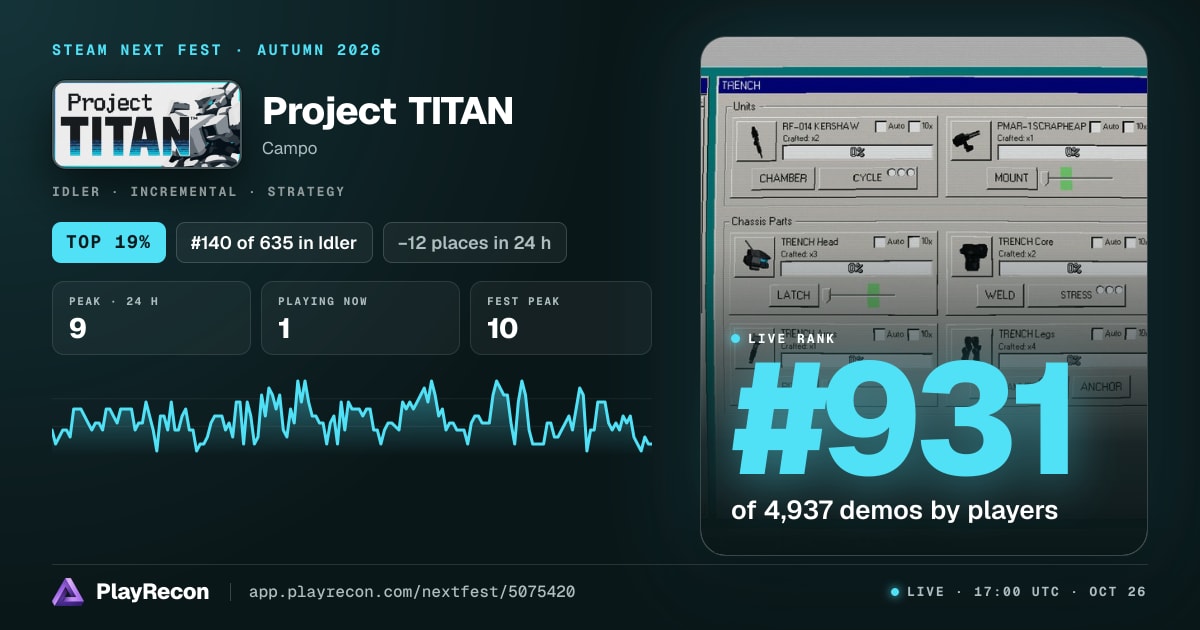Enable Auto for PMAR-1 SCRAPHEAP

[x=1096, y=126]
